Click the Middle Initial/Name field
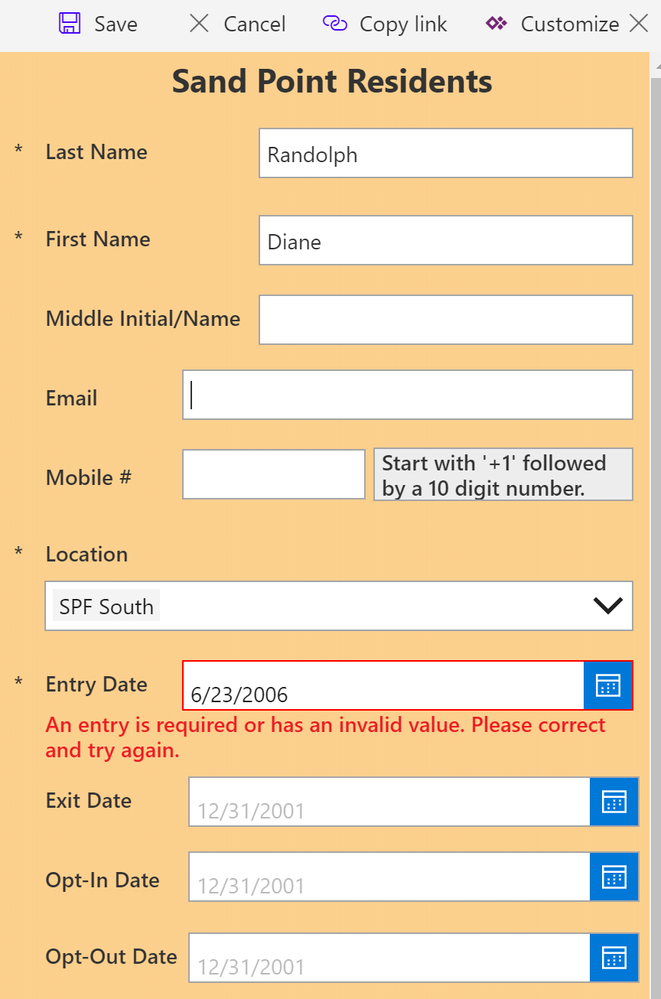Image resolution: width=661 pixels, height=999 pixels. tap(445, 319)
